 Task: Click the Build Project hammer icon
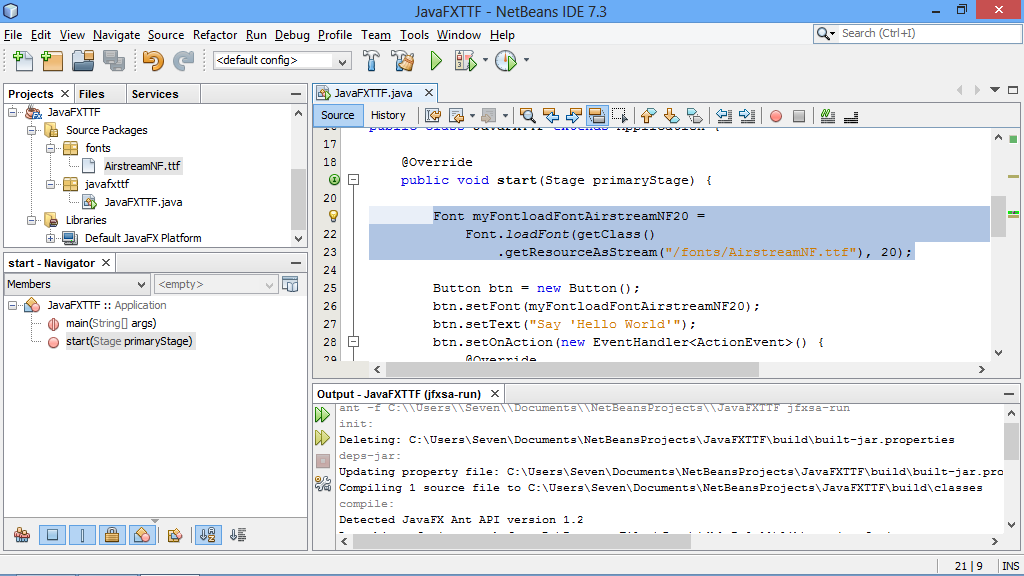[372, 61]
